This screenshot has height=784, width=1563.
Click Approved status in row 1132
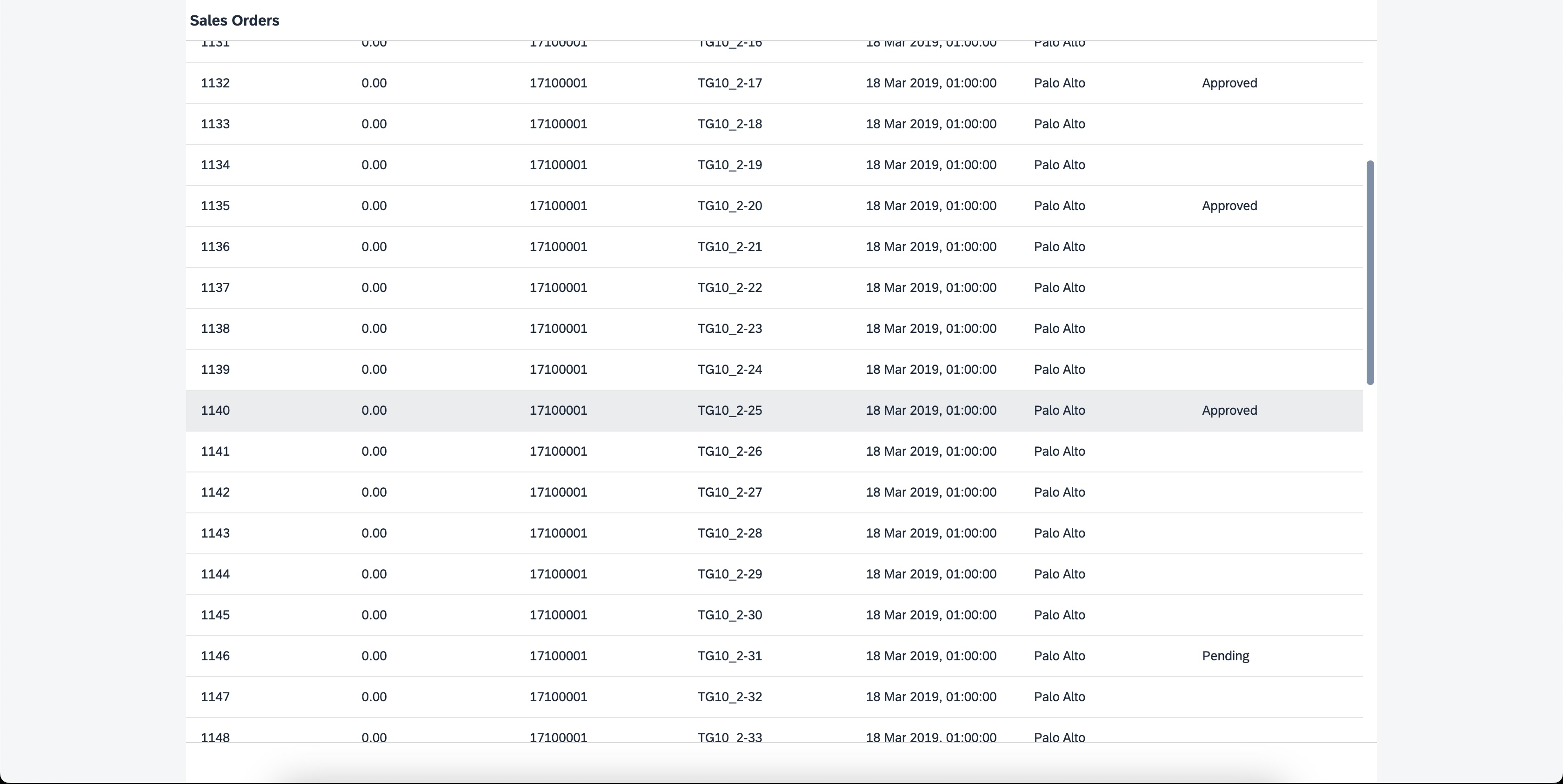pyautogui.click(x=1229, y=83)
